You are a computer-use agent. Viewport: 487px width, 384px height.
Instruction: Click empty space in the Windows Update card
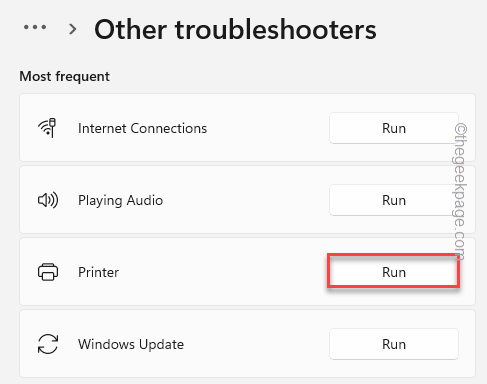pos(257,344)
